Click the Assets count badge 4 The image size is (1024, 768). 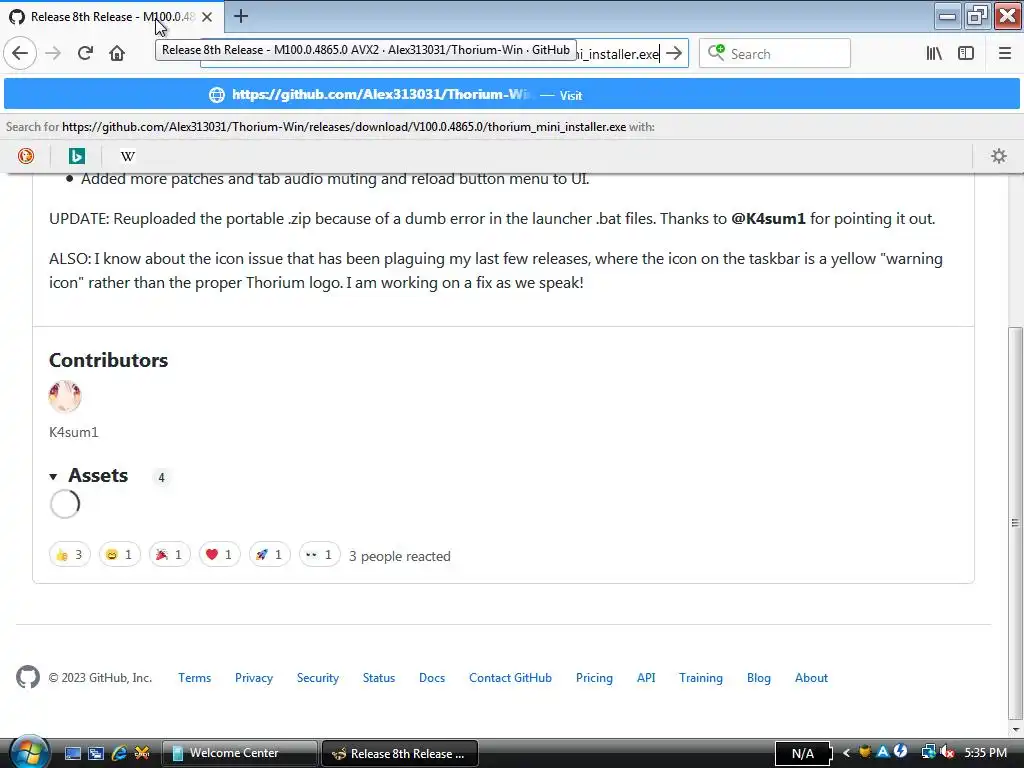[x=161, y=477]
